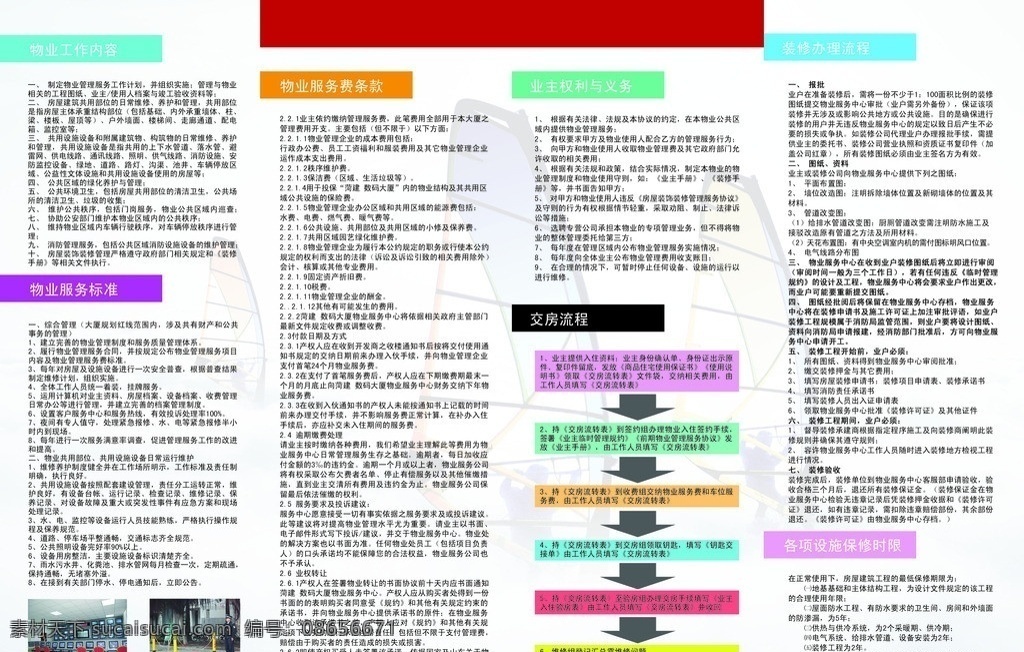Click the bold line 五、装修工程开始前，业户必须
The height and width of the screenshot is (652, 1024).
(x=846, y=351)
